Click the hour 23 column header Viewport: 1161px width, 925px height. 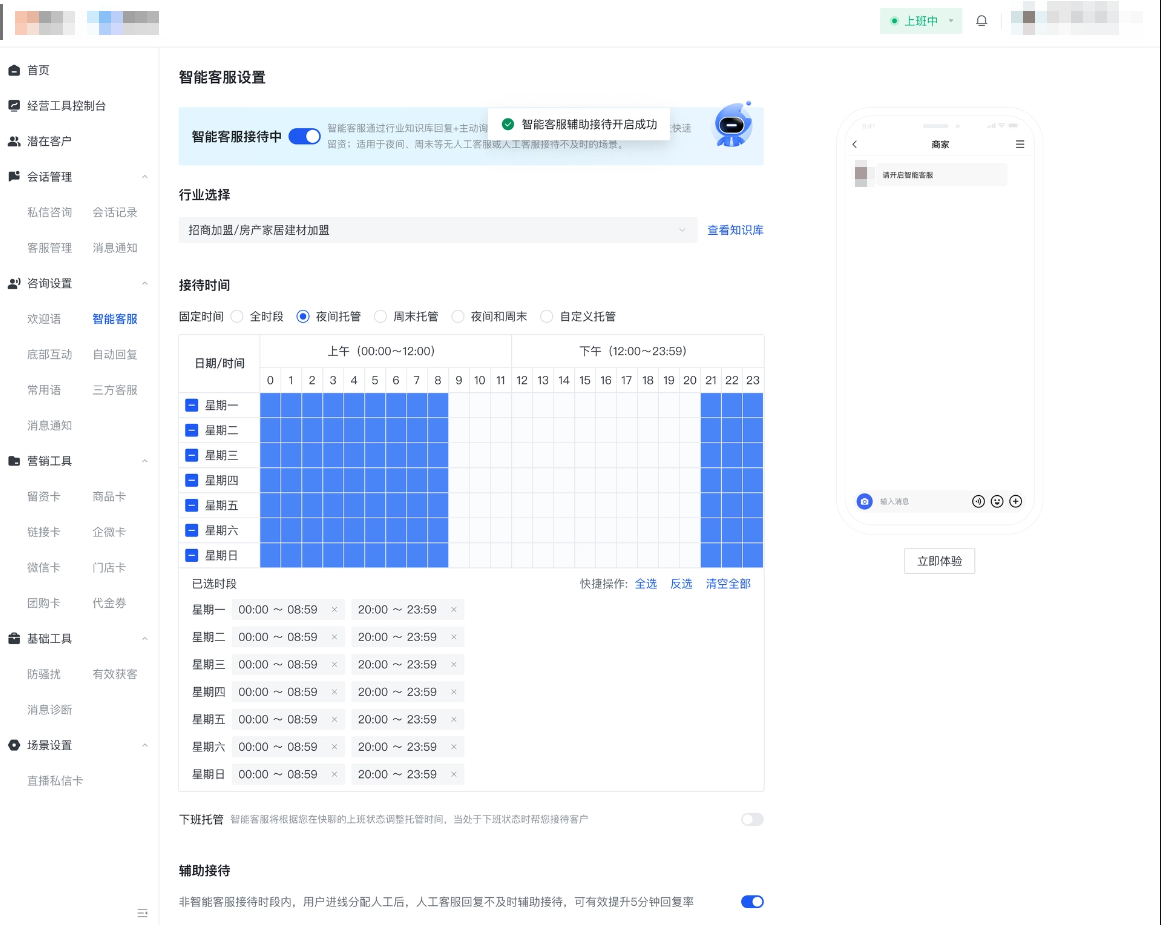753,380
